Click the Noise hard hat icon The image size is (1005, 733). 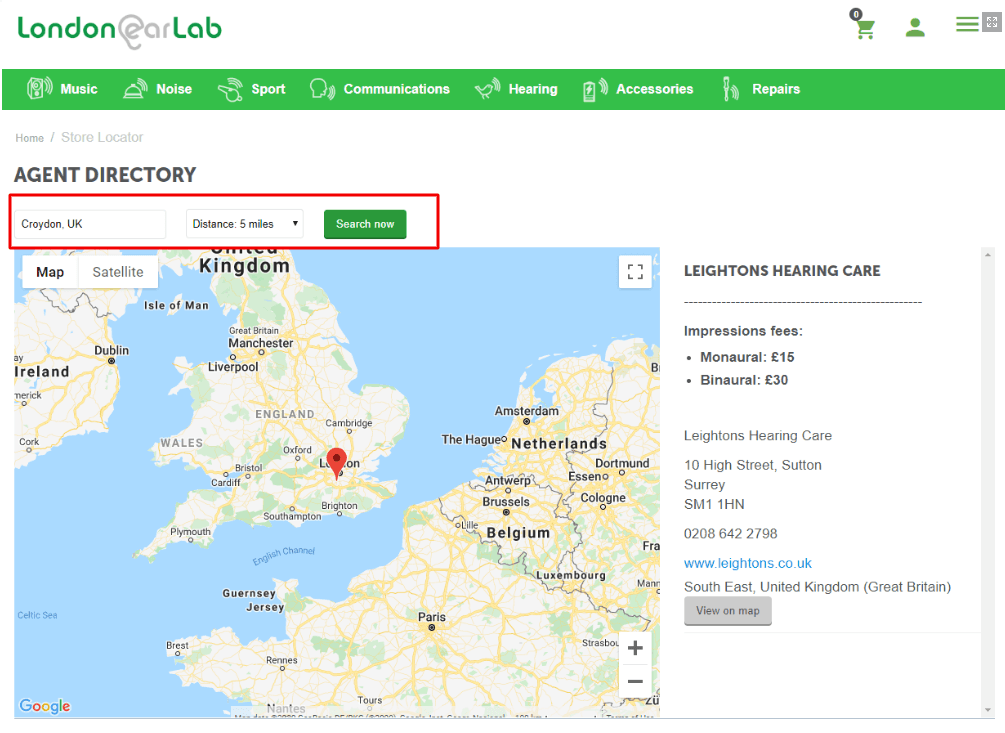tap(135, 89)
